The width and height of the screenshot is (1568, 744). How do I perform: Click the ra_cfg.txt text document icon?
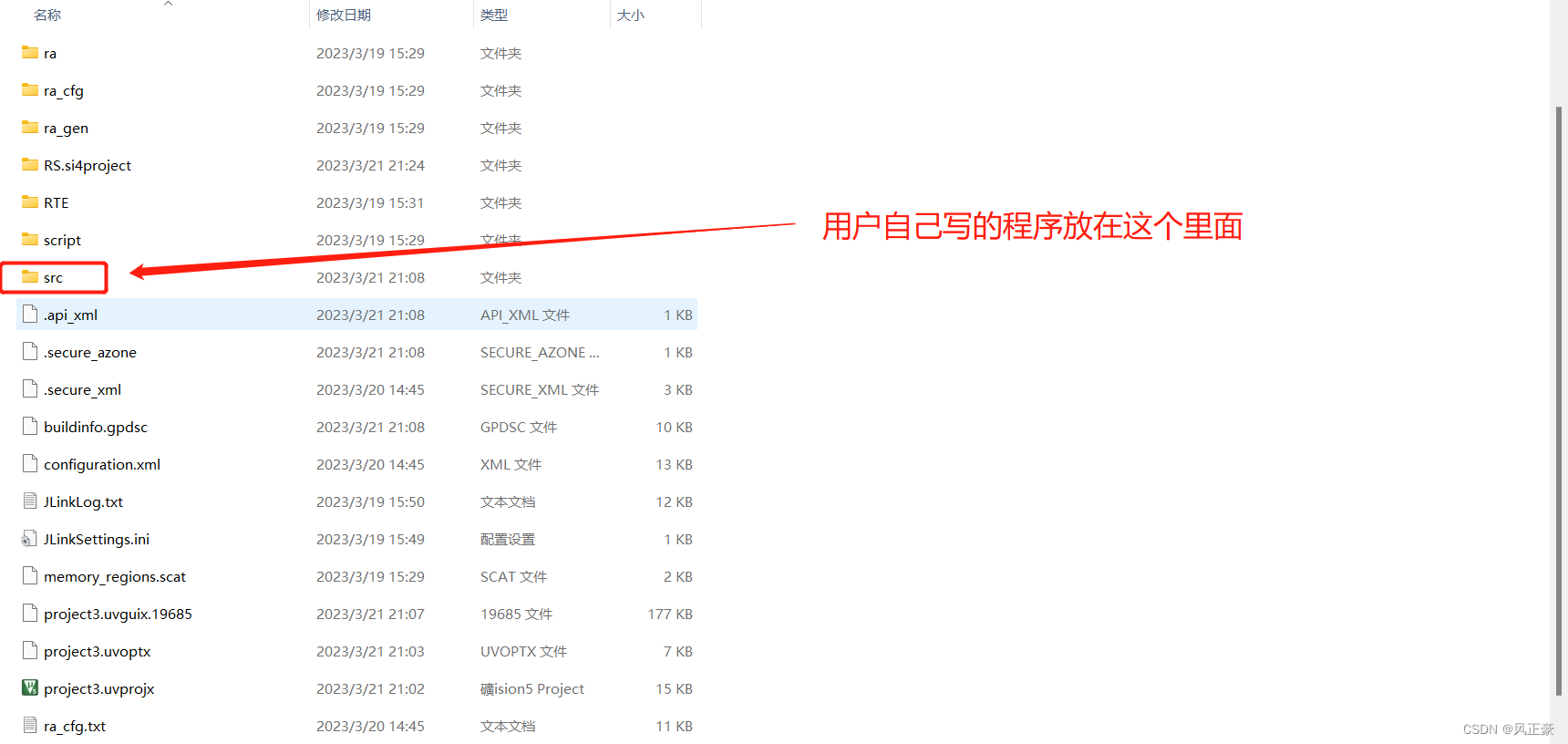click(30, 726)
